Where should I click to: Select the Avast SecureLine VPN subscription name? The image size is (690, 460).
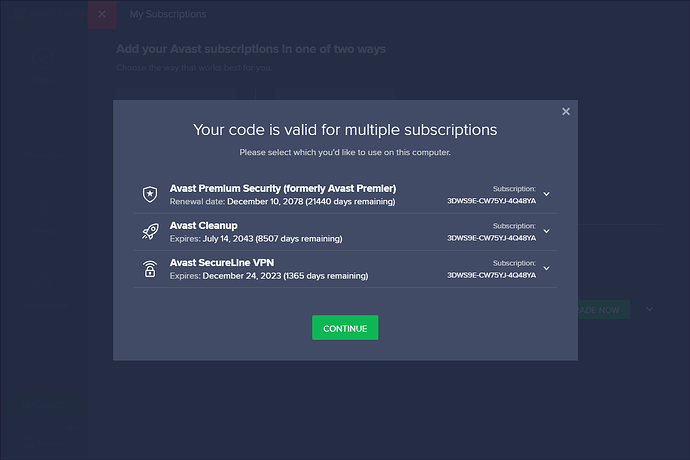[x=223, y=262]
